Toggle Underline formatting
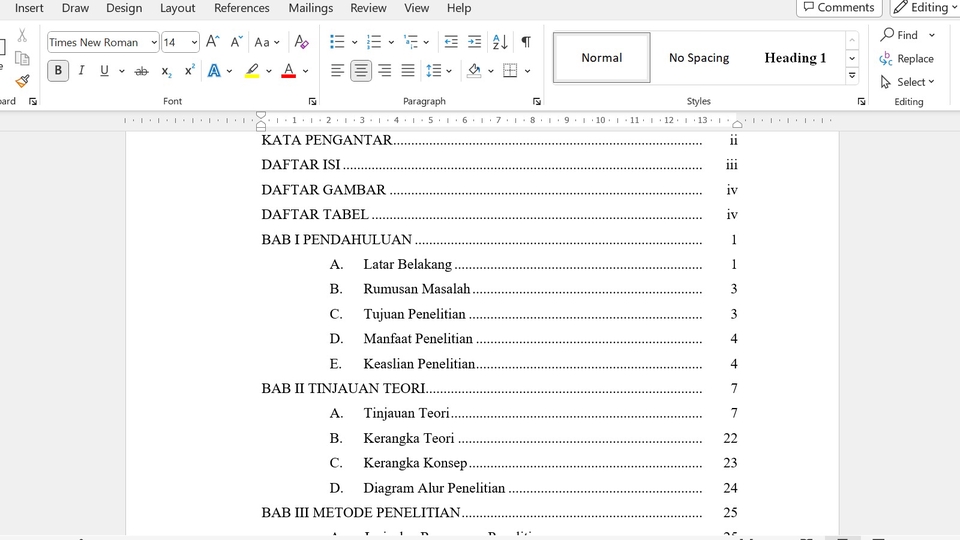This screenshot has height=540, width=960. (x=104, y=70)
